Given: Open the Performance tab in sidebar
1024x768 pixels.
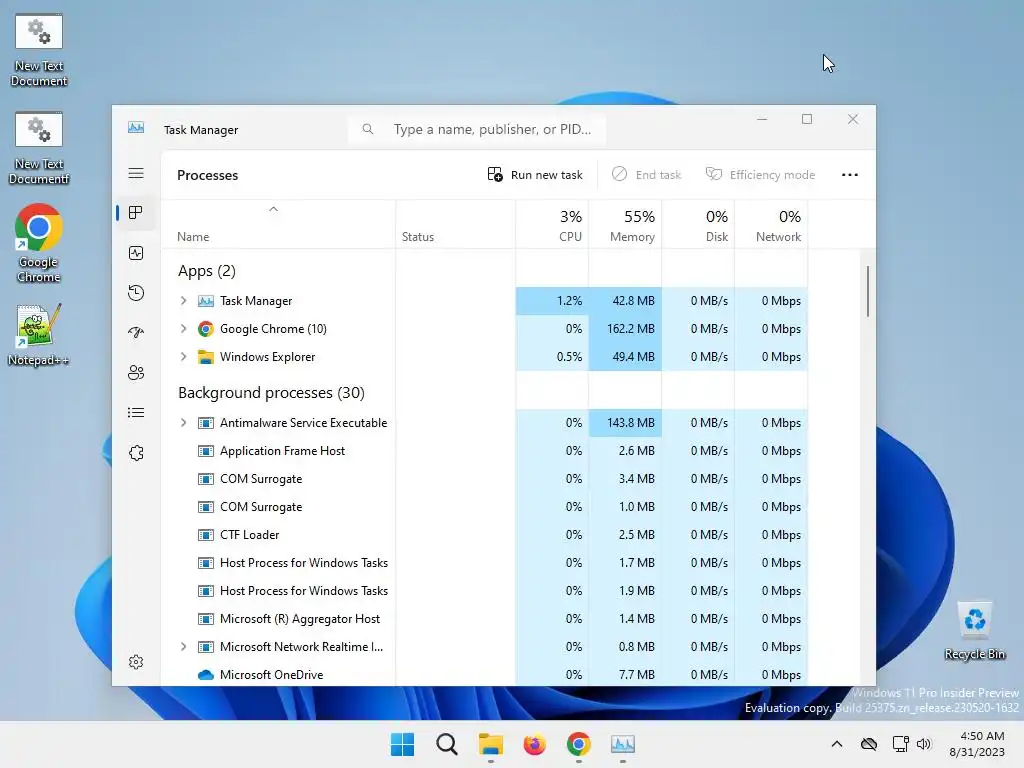Looking at the screenshot, I should coord(136,253).
